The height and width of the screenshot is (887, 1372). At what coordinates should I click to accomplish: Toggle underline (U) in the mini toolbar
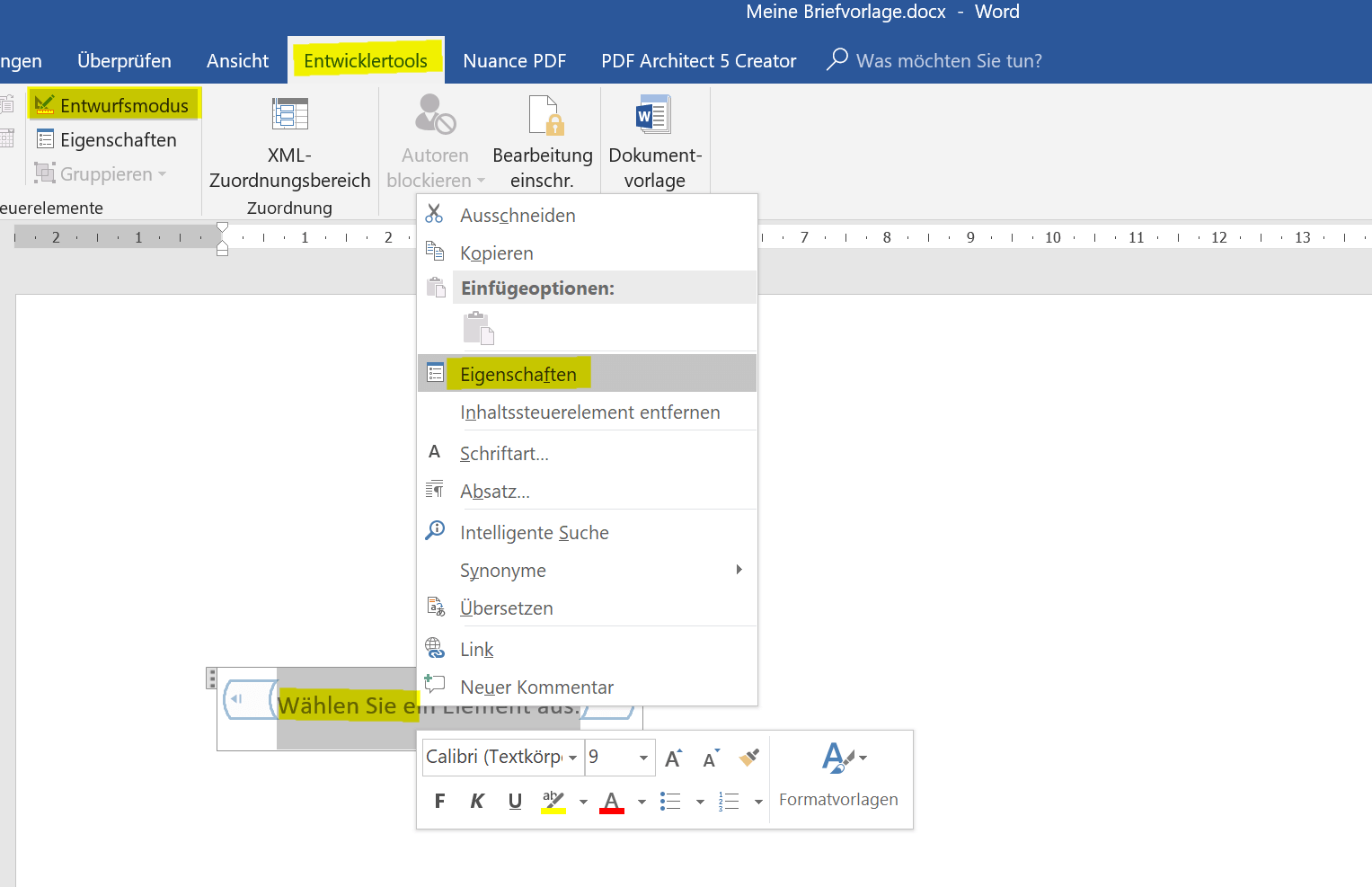[515, 801]
